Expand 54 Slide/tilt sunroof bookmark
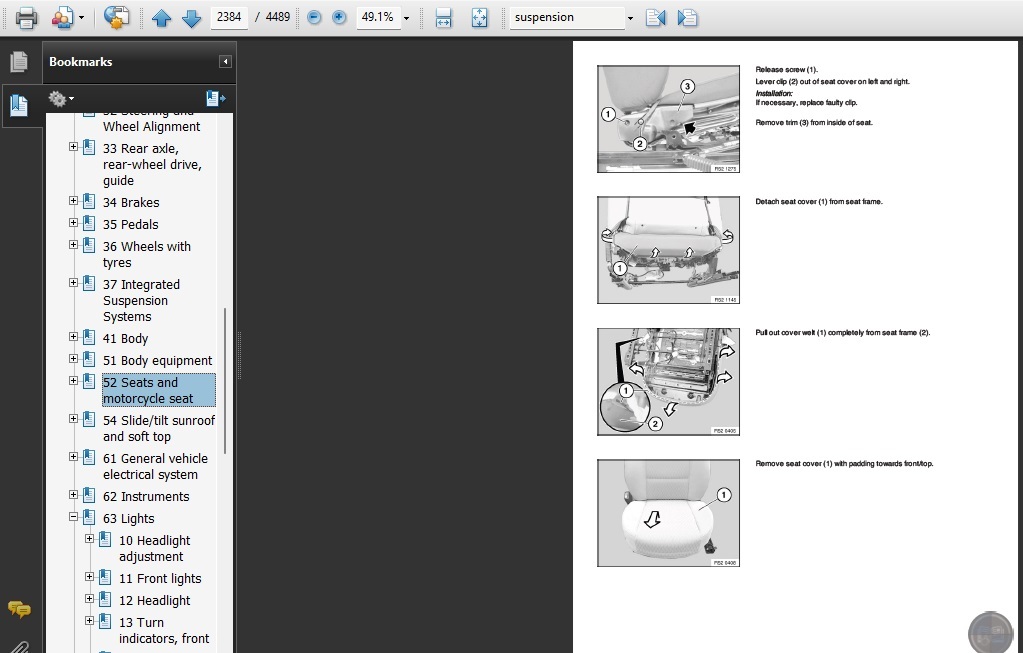Screen dimensions: 1023x653 click(74, 419)
